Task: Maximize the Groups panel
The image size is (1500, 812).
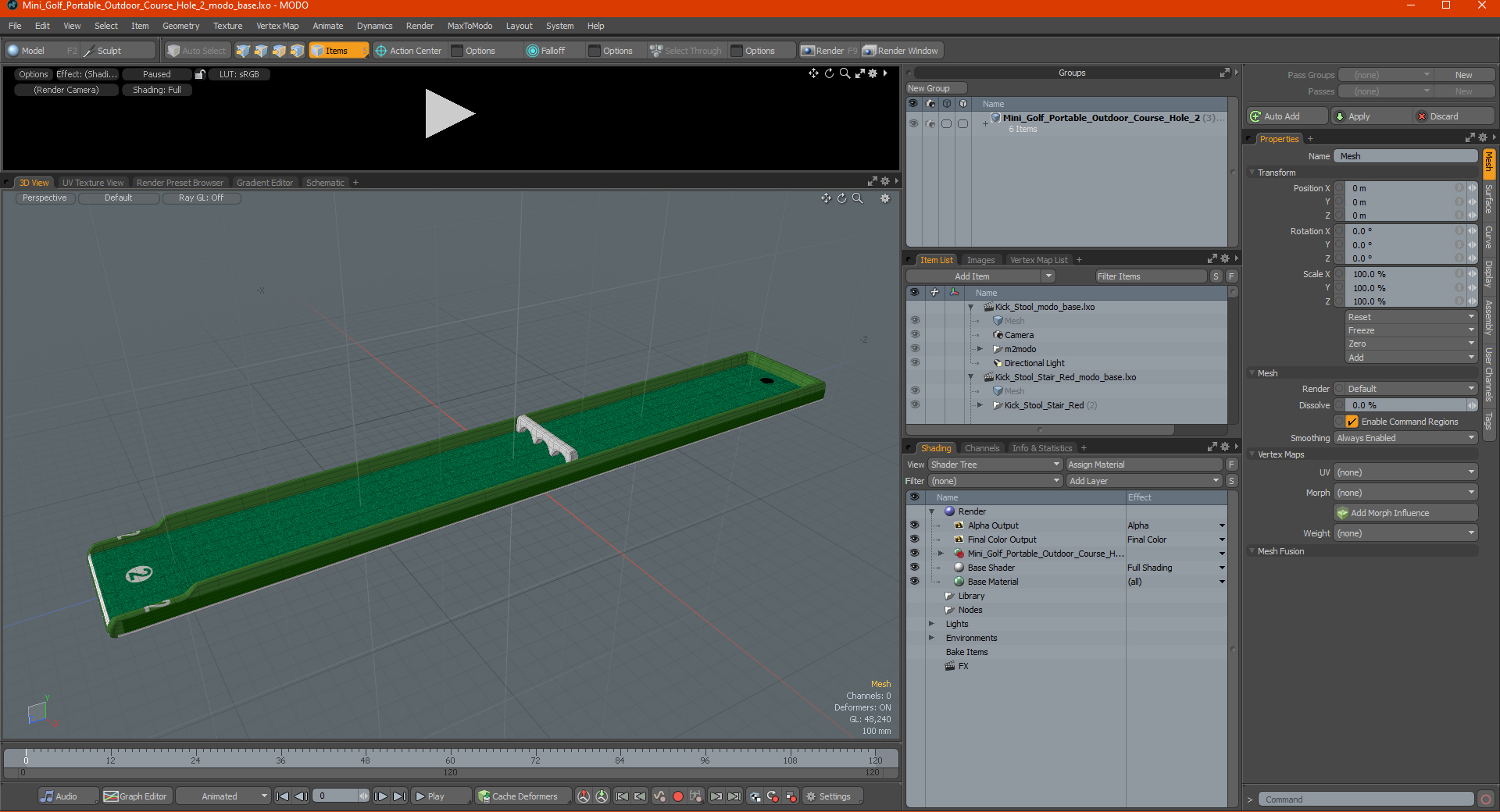Action: [x=1225, y=73]
